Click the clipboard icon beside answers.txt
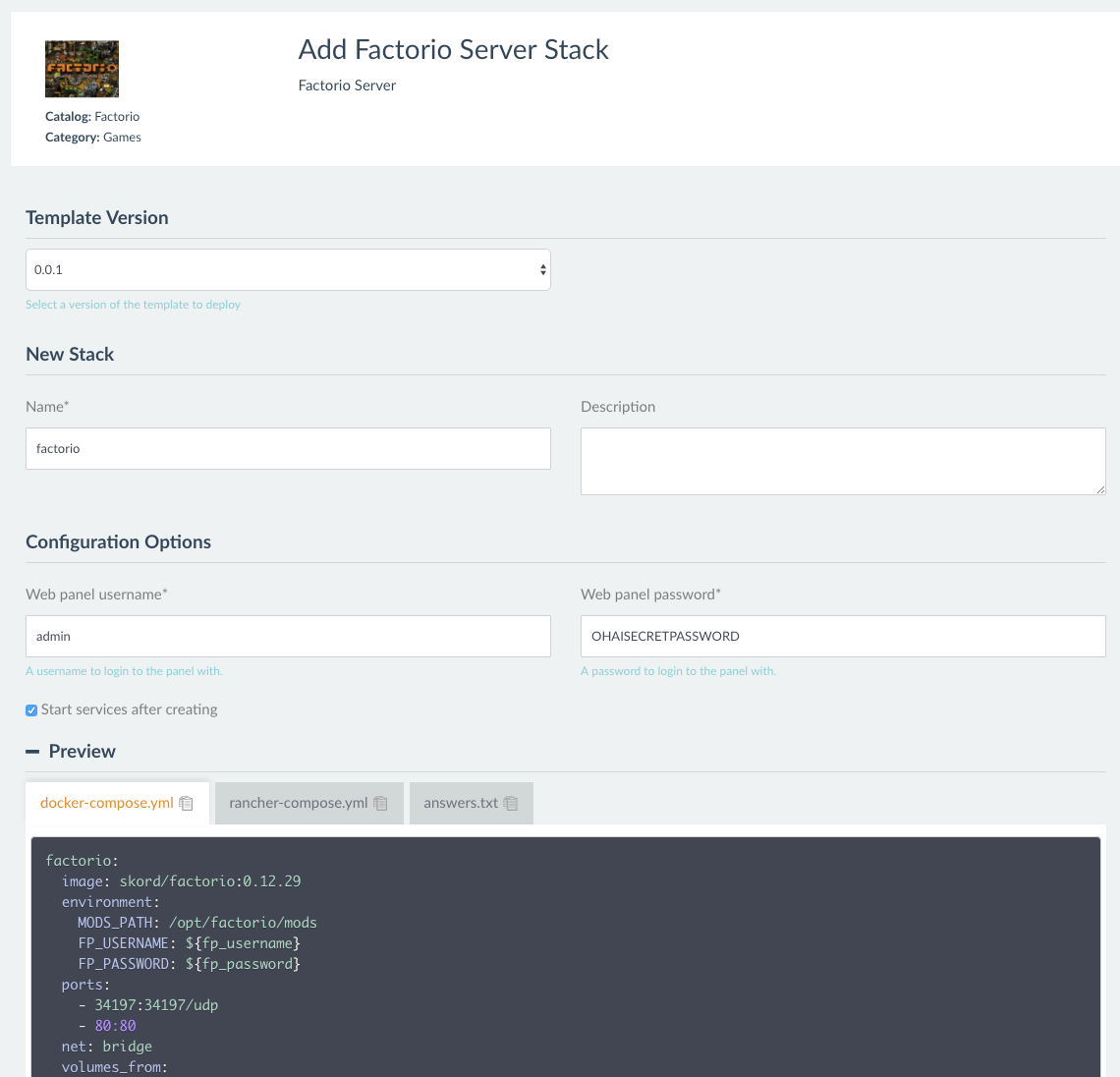The width and height of the screenshot is (1120, 1077). coord(511,804)
